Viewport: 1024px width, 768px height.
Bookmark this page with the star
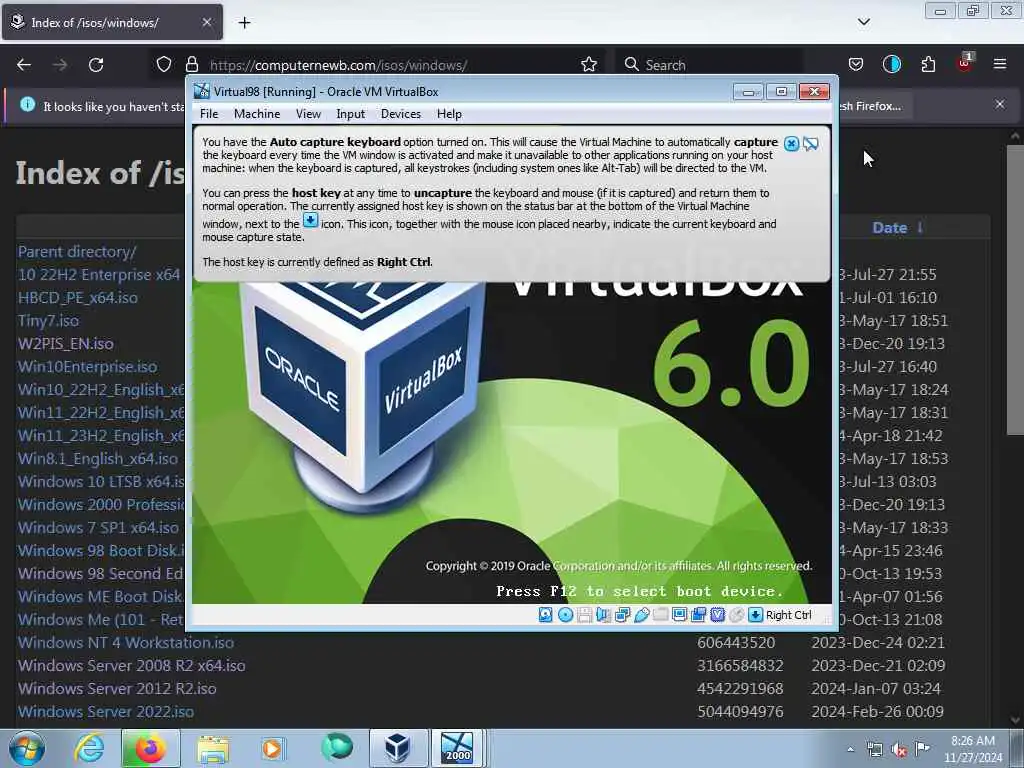(x=588, y=65)
